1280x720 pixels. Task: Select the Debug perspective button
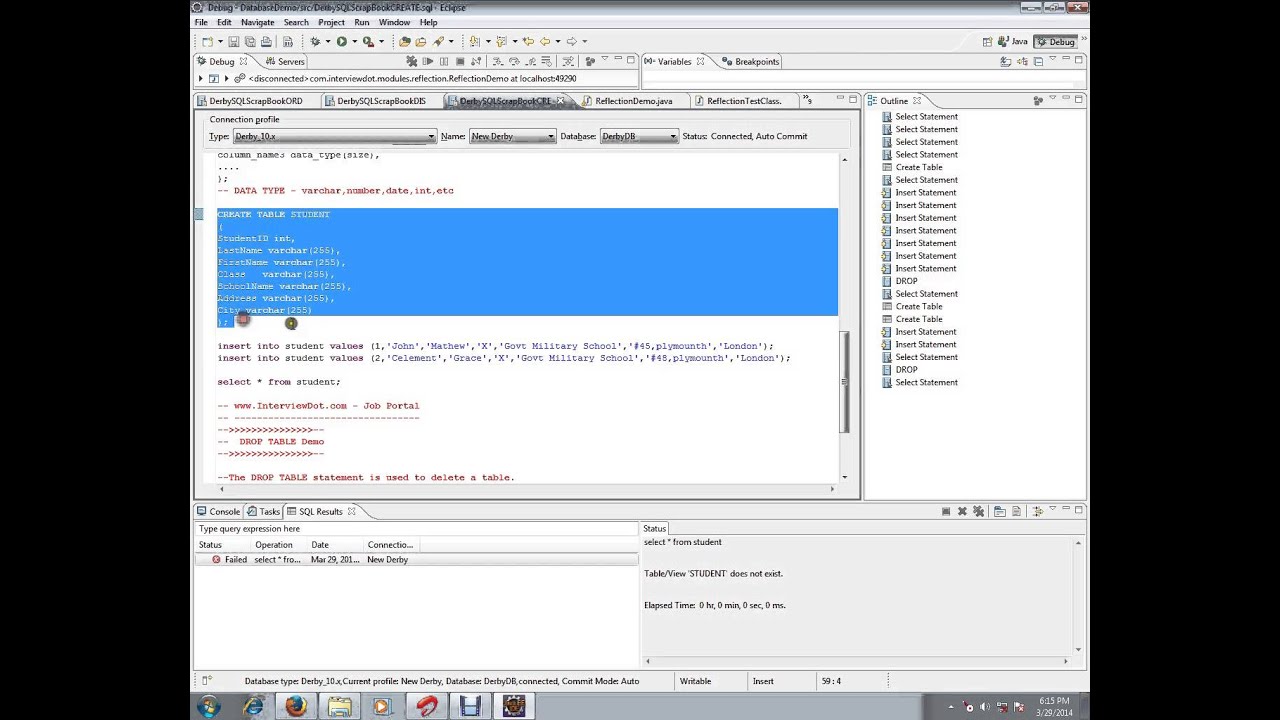(x=1056, y=42)
